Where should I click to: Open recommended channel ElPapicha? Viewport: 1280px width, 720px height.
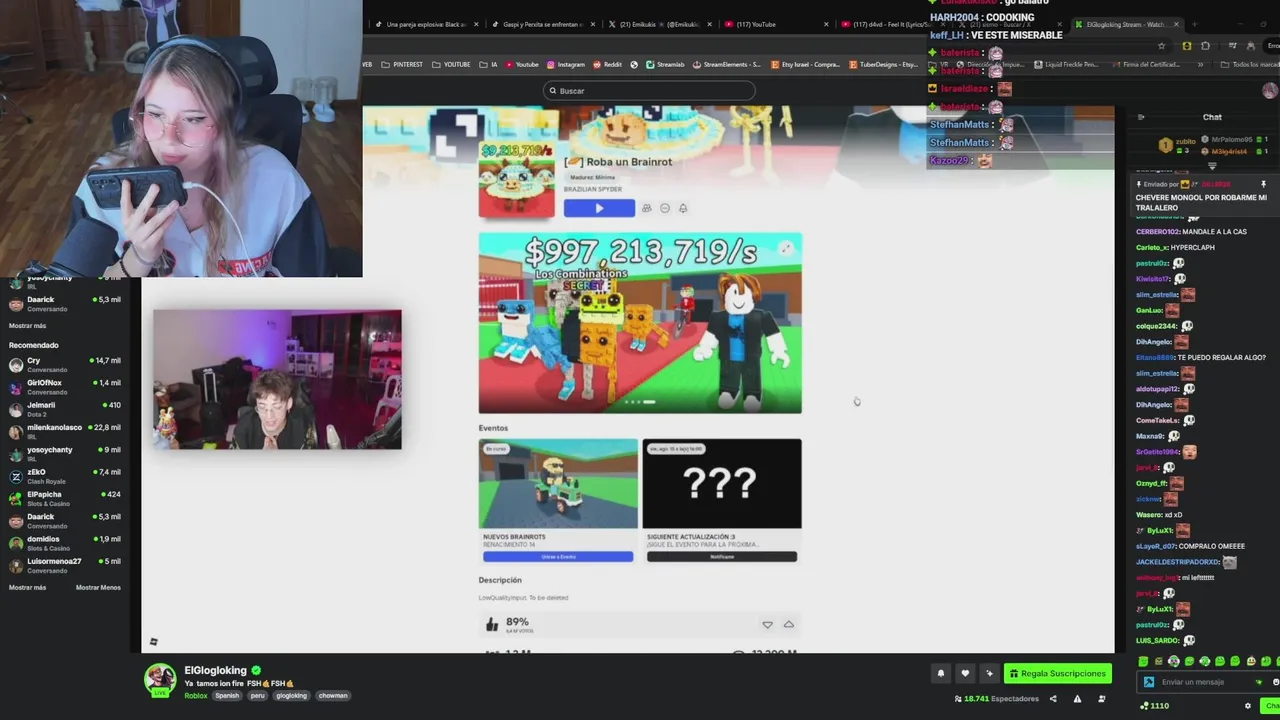click(x=65, y=498)
